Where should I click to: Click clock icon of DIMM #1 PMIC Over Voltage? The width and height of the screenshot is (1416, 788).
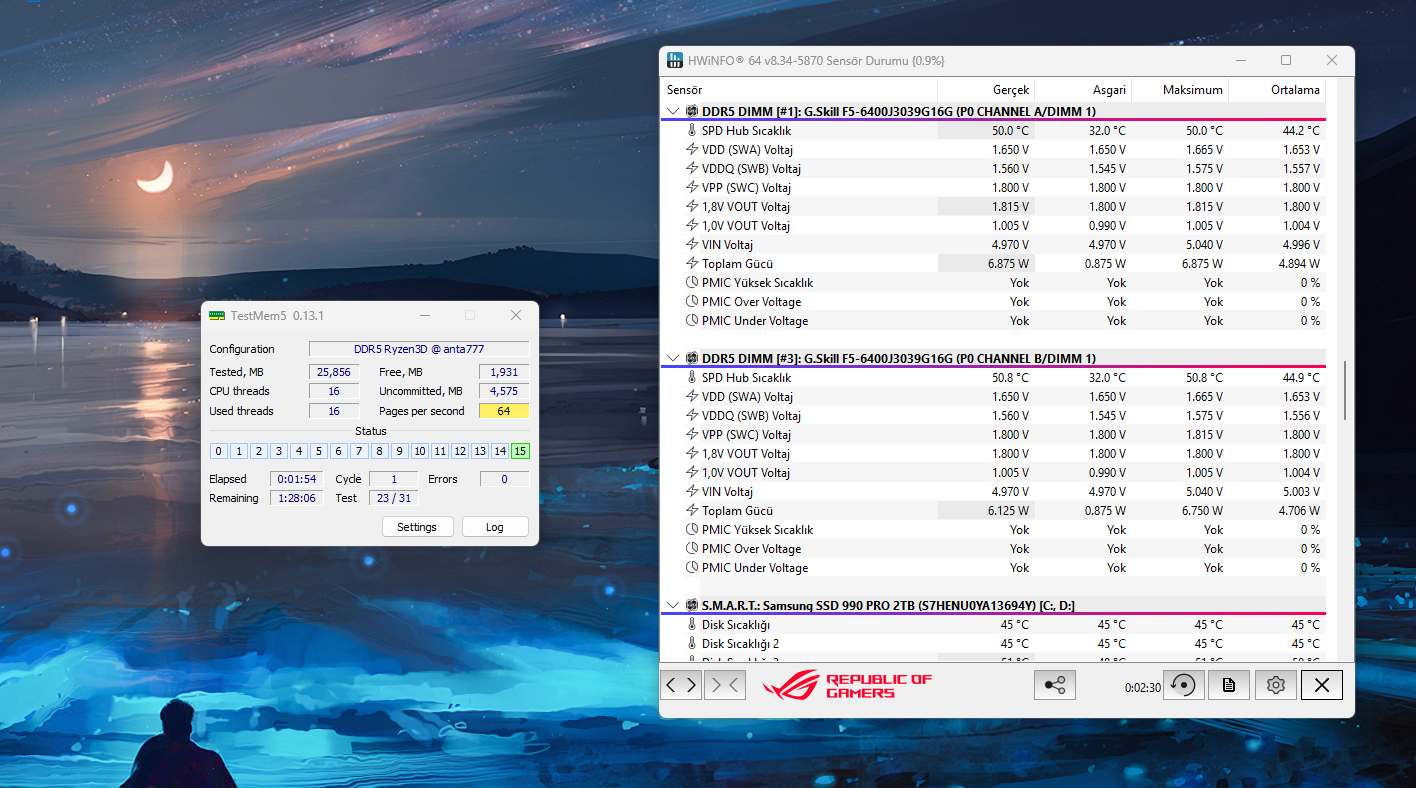tap(691, 302)
